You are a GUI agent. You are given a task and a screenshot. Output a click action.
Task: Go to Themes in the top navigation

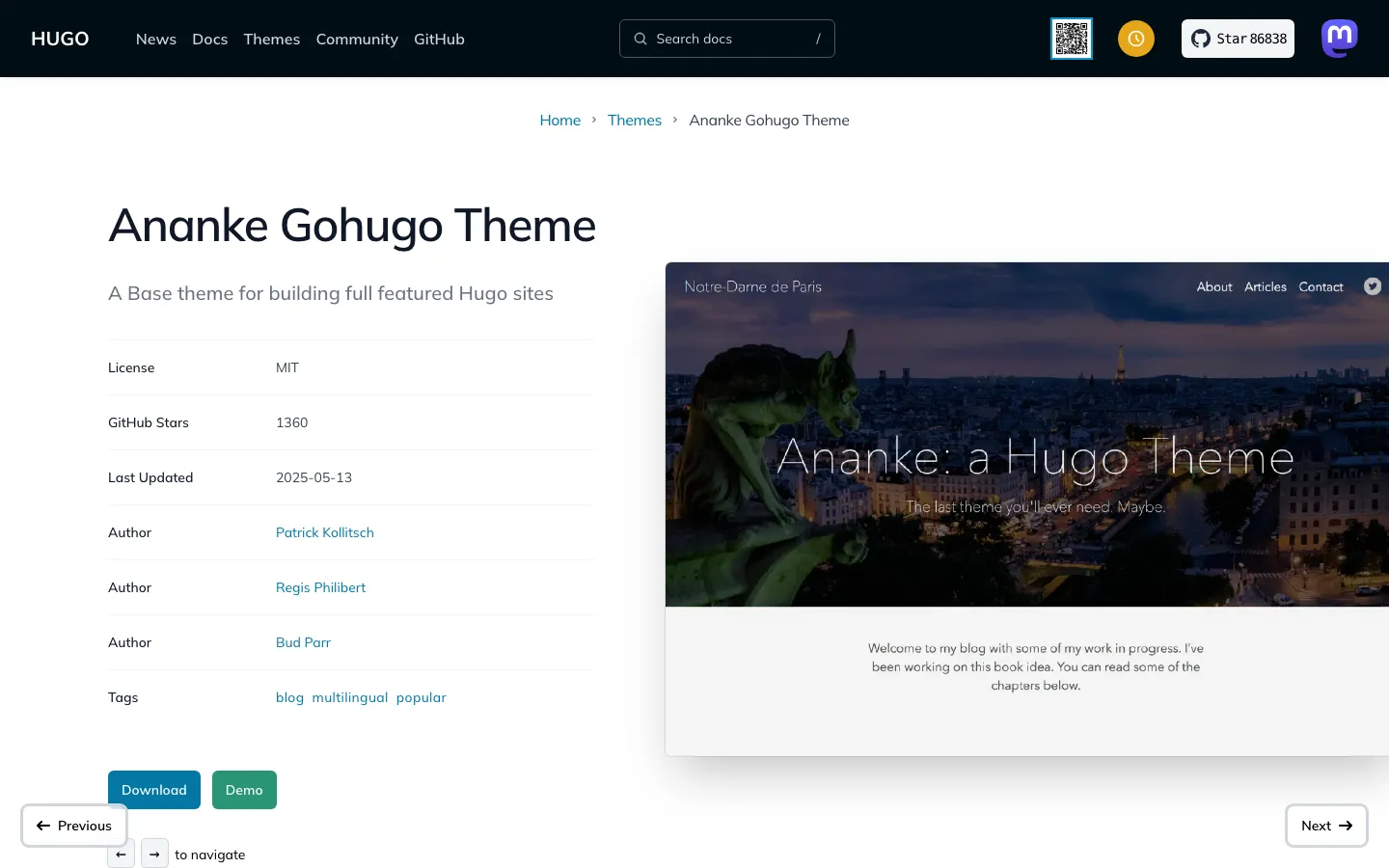click(x=272, y=39)
